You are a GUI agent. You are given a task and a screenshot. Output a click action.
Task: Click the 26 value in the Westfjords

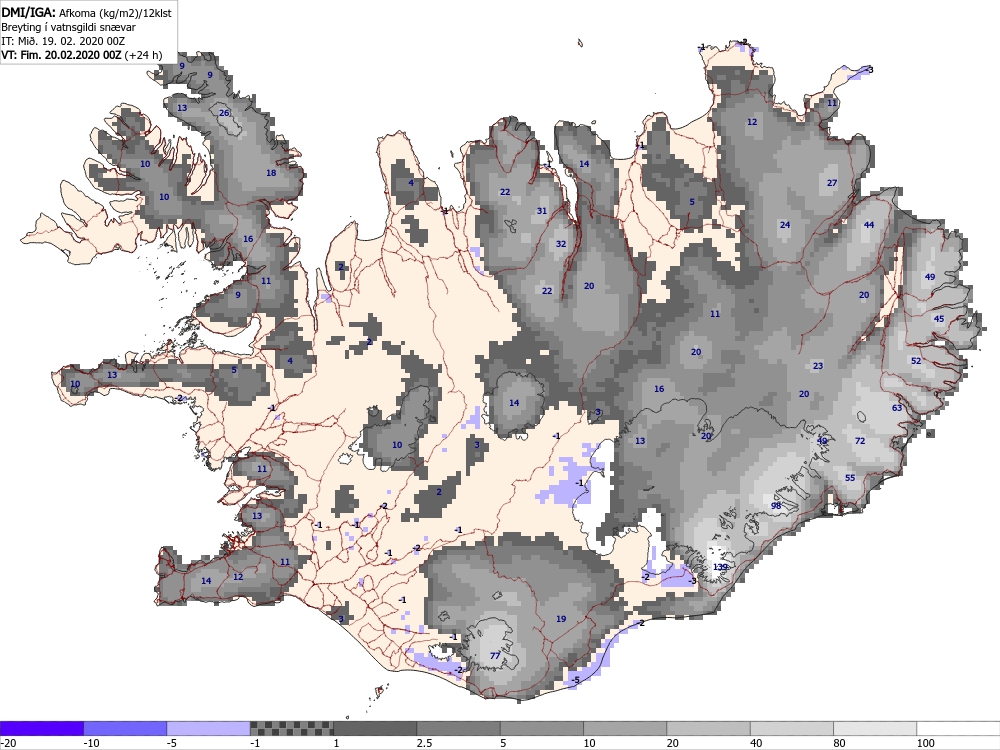click(x=224, y=113)
